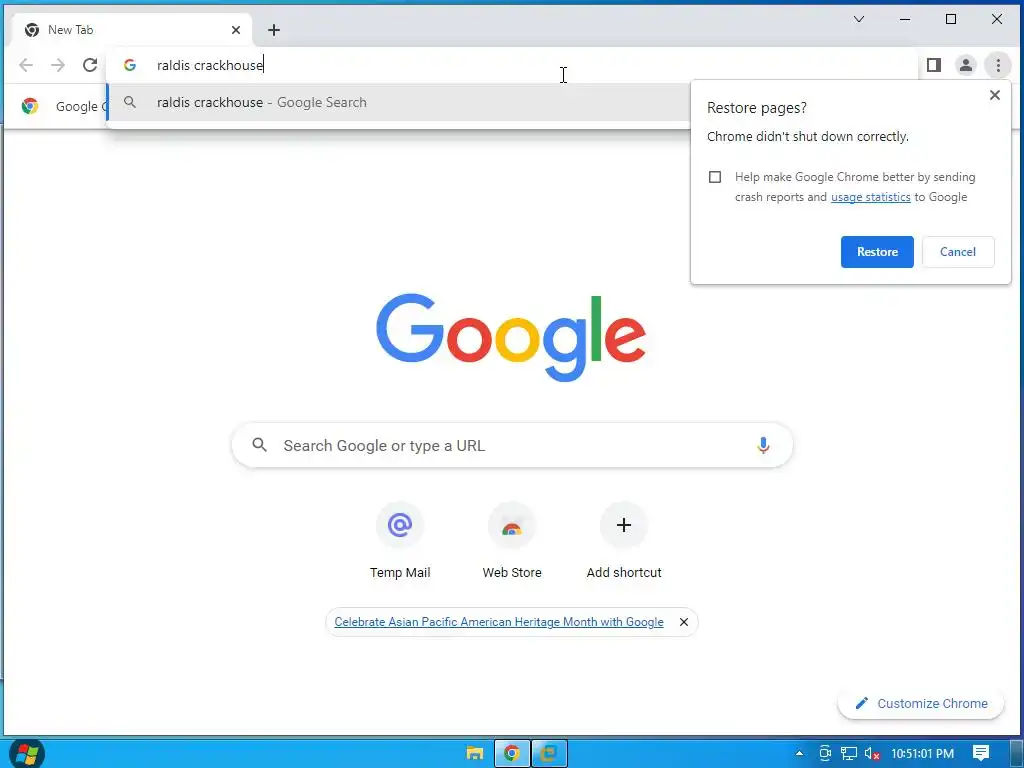Dismiss the Restore pages popup with X
The width and height of the screenshot is (1024, 768).
click(x=995, y=95)
